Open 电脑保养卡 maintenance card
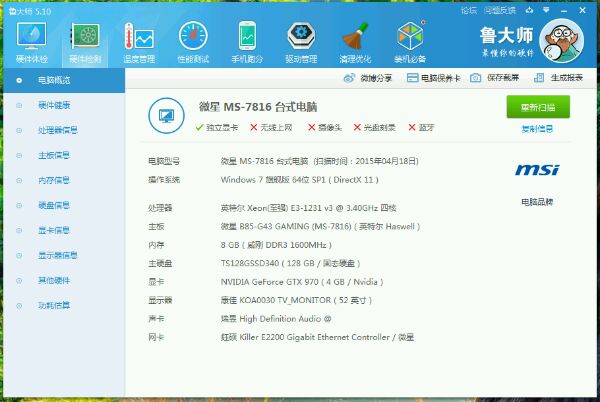The width and height of the screenshot is (600, 402). pos(434,78)
